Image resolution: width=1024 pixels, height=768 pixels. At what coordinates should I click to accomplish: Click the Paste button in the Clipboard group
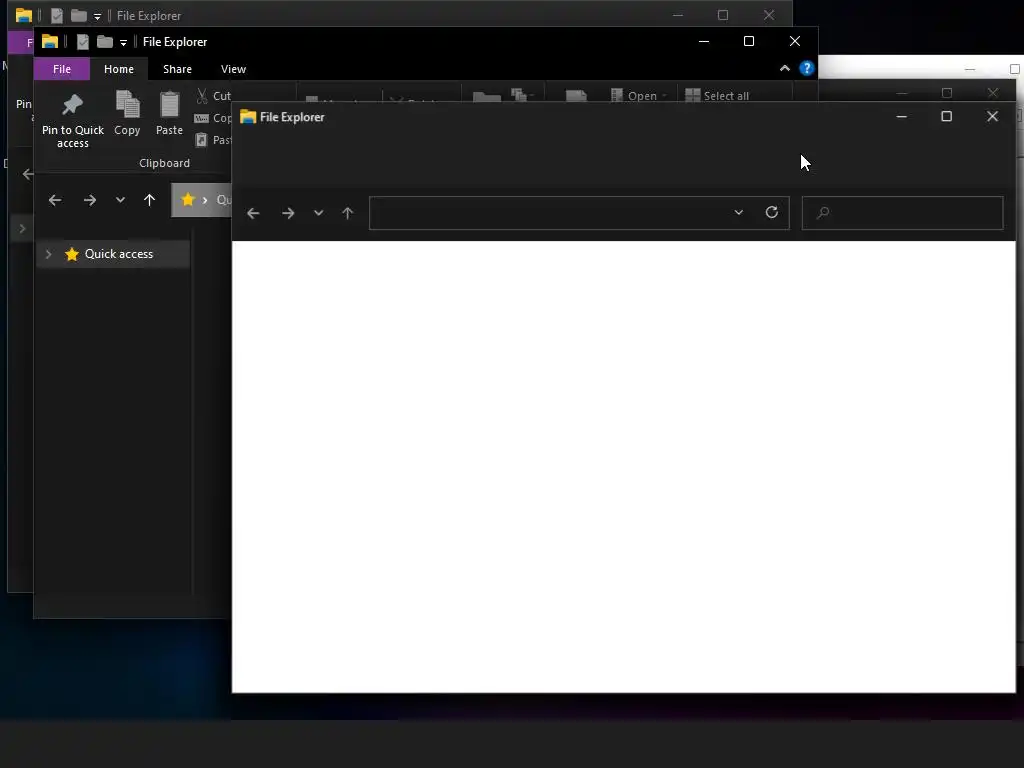169,114
